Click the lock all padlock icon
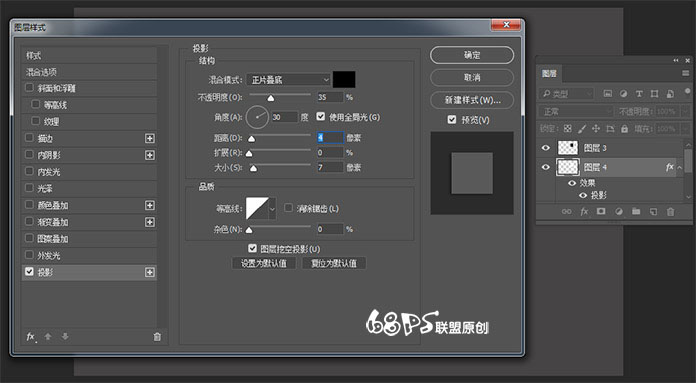Image resolution: width=696 pixels, height=383 pixels. (x=625, y=129)
